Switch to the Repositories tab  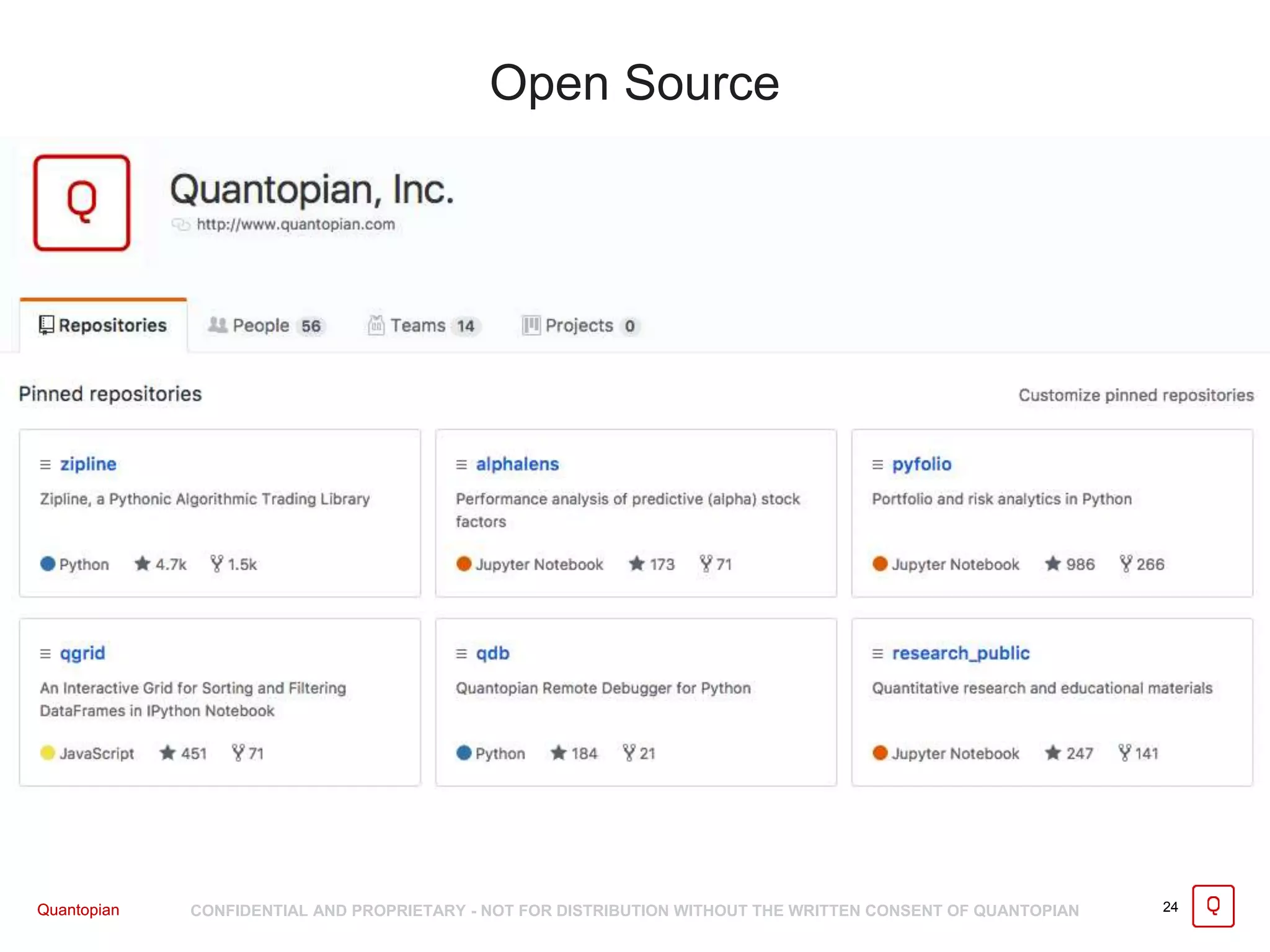[104, 325]
